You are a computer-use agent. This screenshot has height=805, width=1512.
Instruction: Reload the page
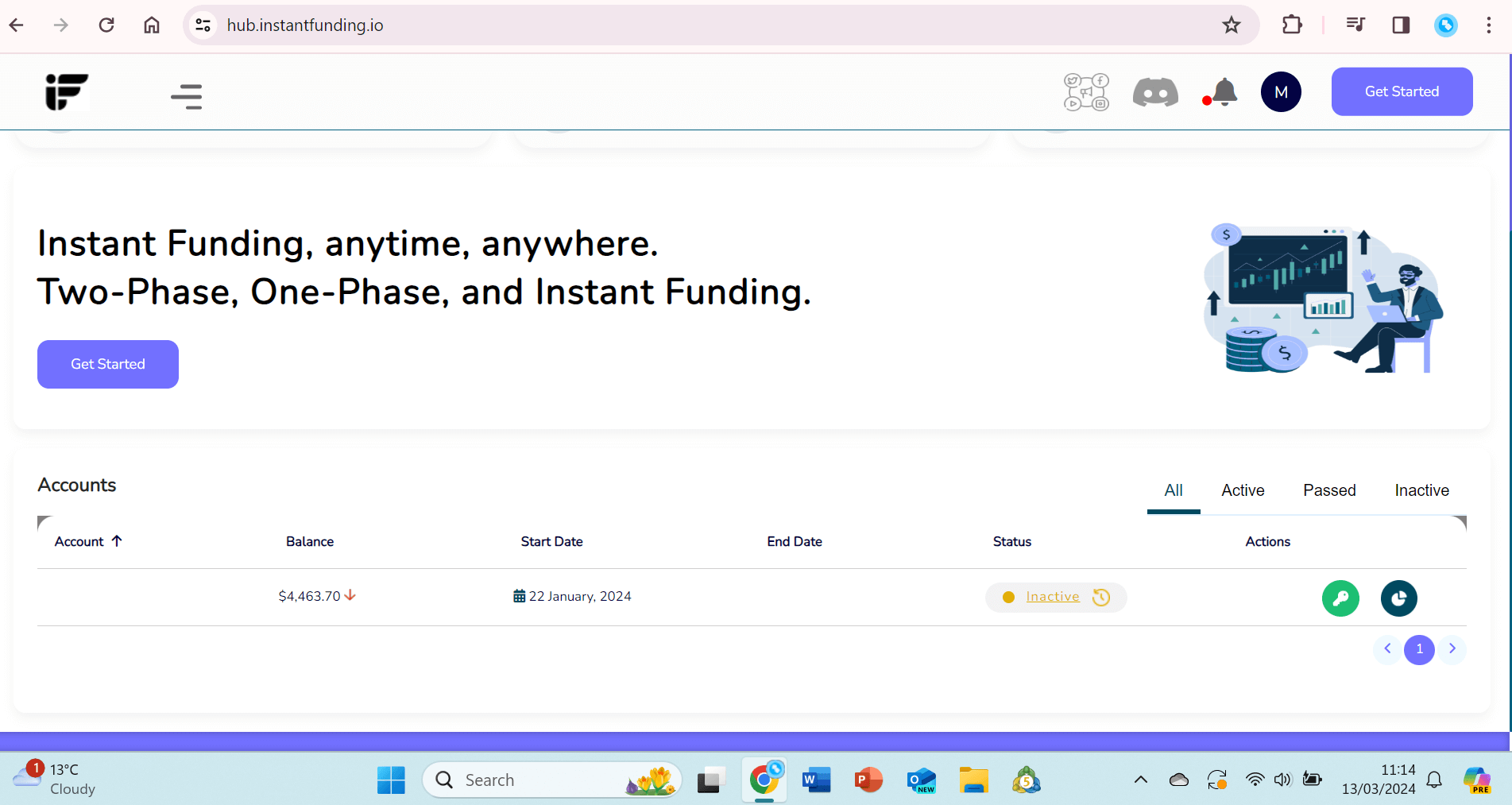pyautogui.click(x=106, y=25)
